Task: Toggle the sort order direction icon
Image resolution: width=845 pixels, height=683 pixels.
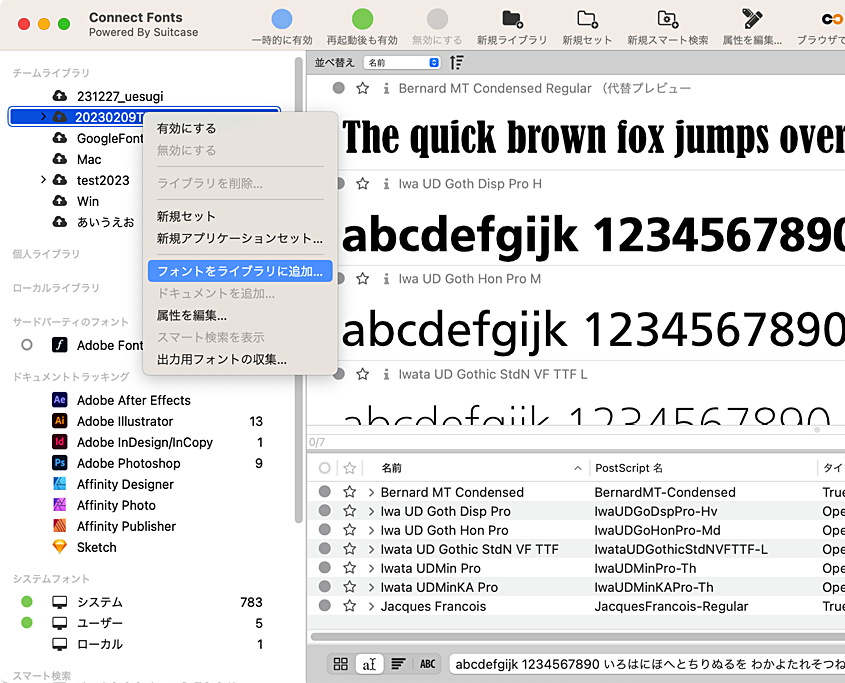Action: click(456, 63)
